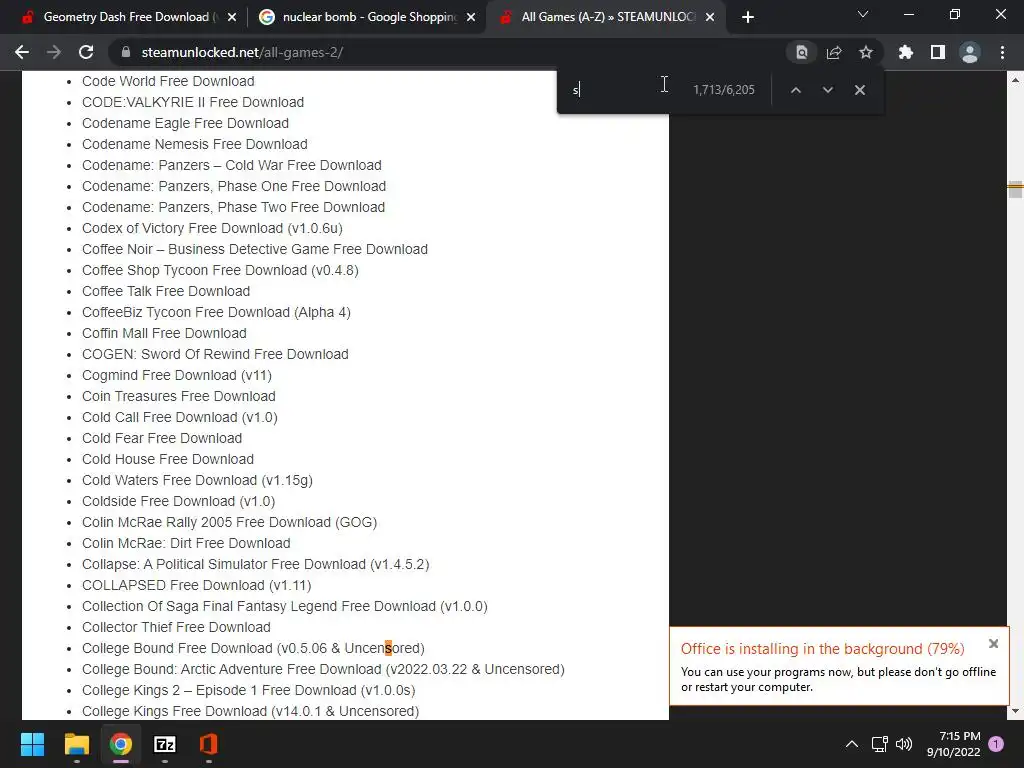1024x768 pixels.
Task: Open Collection Of Saga Final Fantasy Legend link
Action: tap(285, 606)
